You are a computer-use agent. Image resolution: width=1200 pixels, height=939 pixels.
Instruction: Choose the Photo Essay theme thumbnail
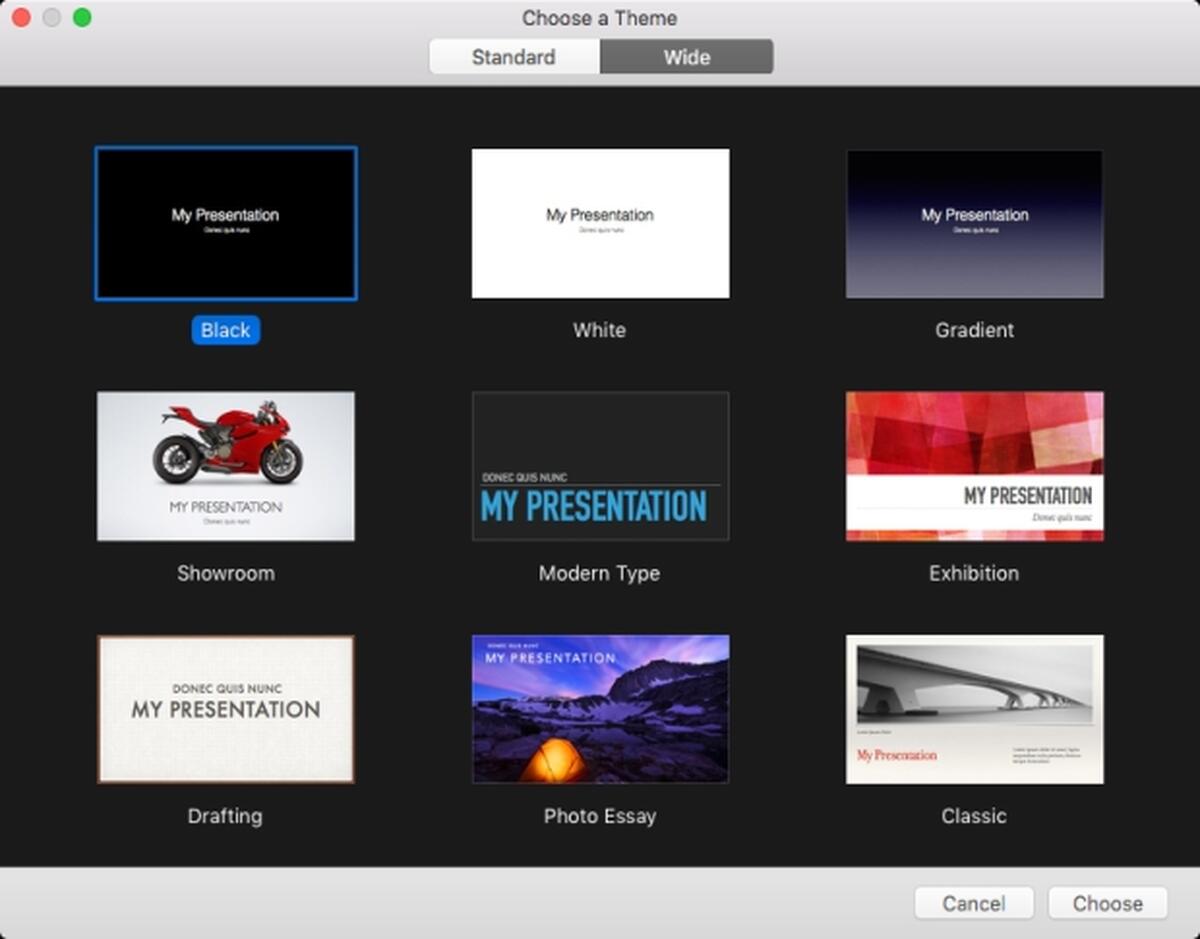600,709
